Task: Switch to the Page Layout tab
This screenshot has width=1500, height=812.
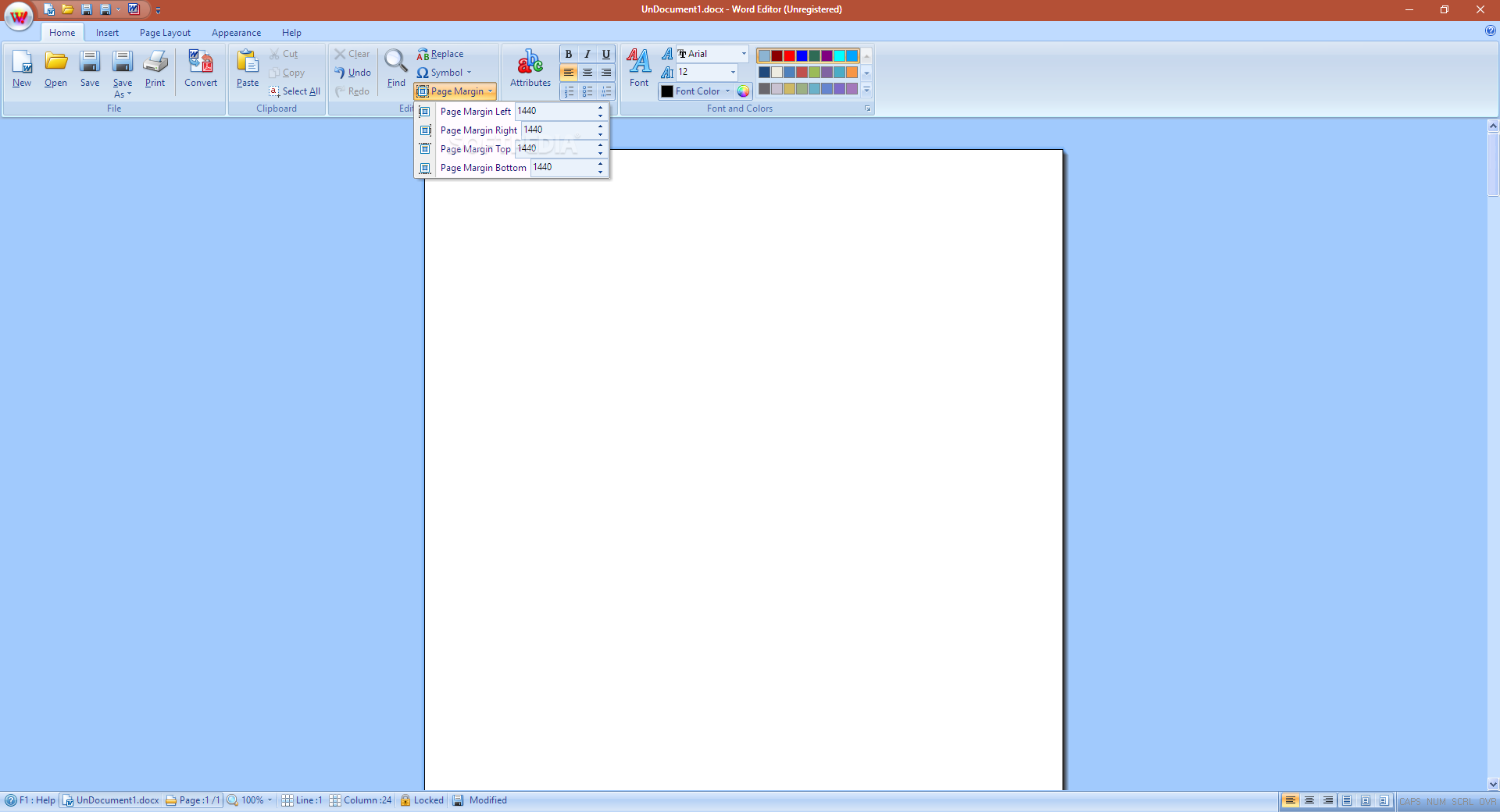Action: tap(165, 33)
